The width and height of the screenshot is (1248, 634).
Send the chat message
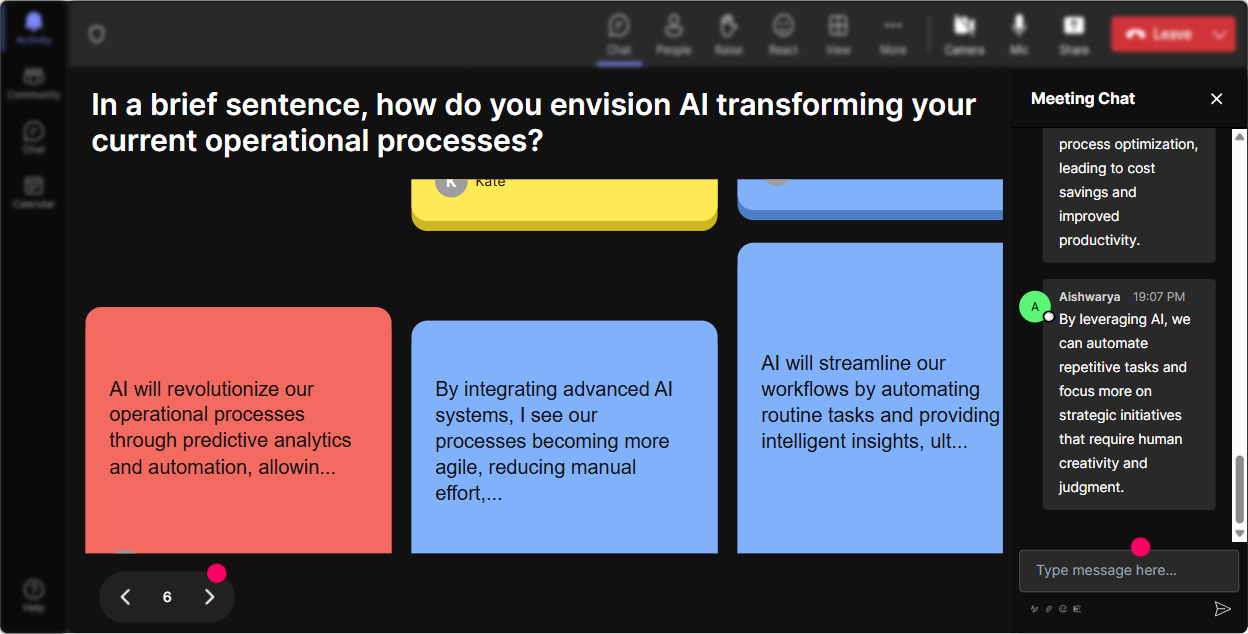click(1222, 608)
